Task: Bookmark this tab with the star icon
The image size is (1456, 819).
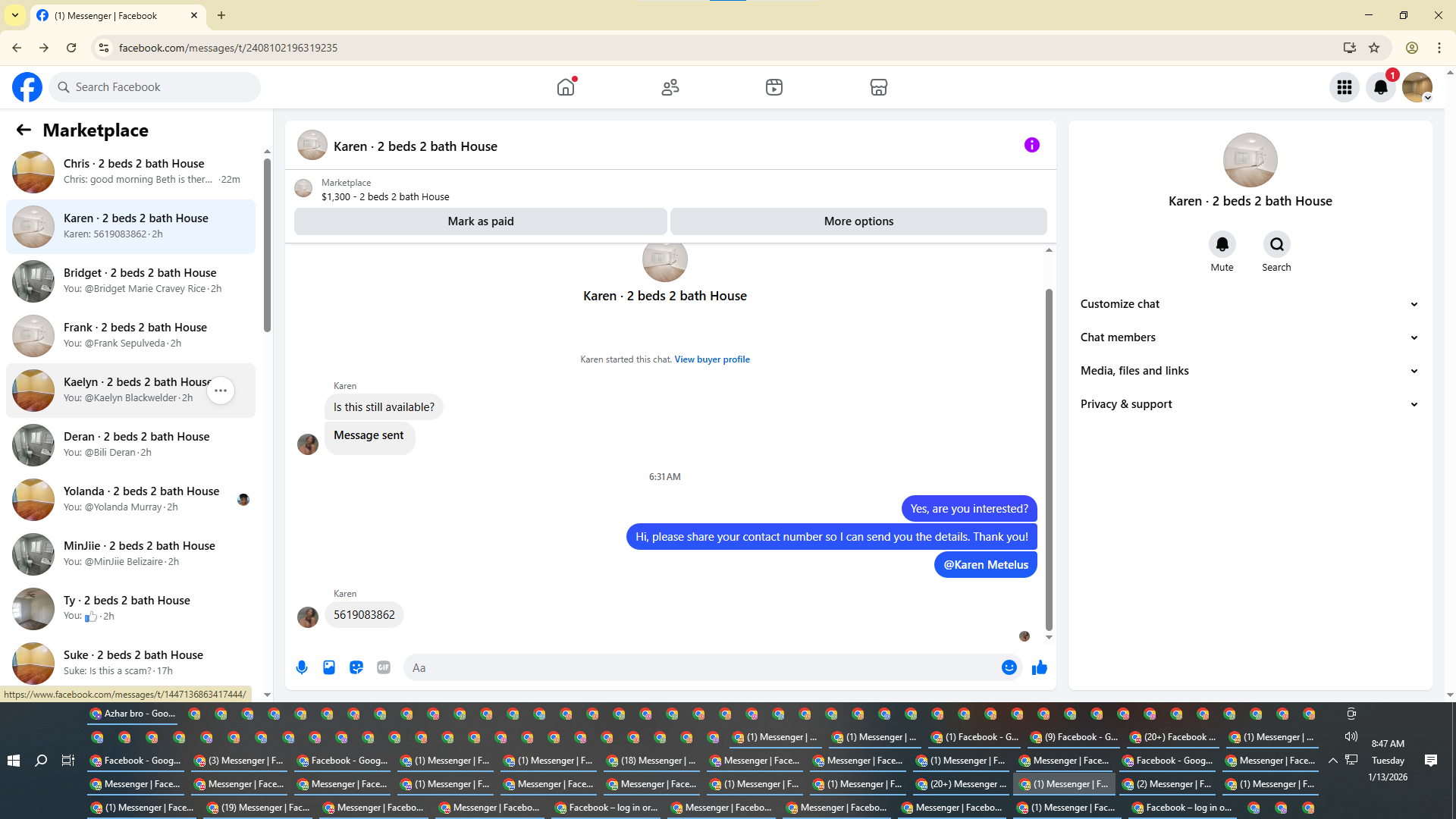Action: [1374, 48]
